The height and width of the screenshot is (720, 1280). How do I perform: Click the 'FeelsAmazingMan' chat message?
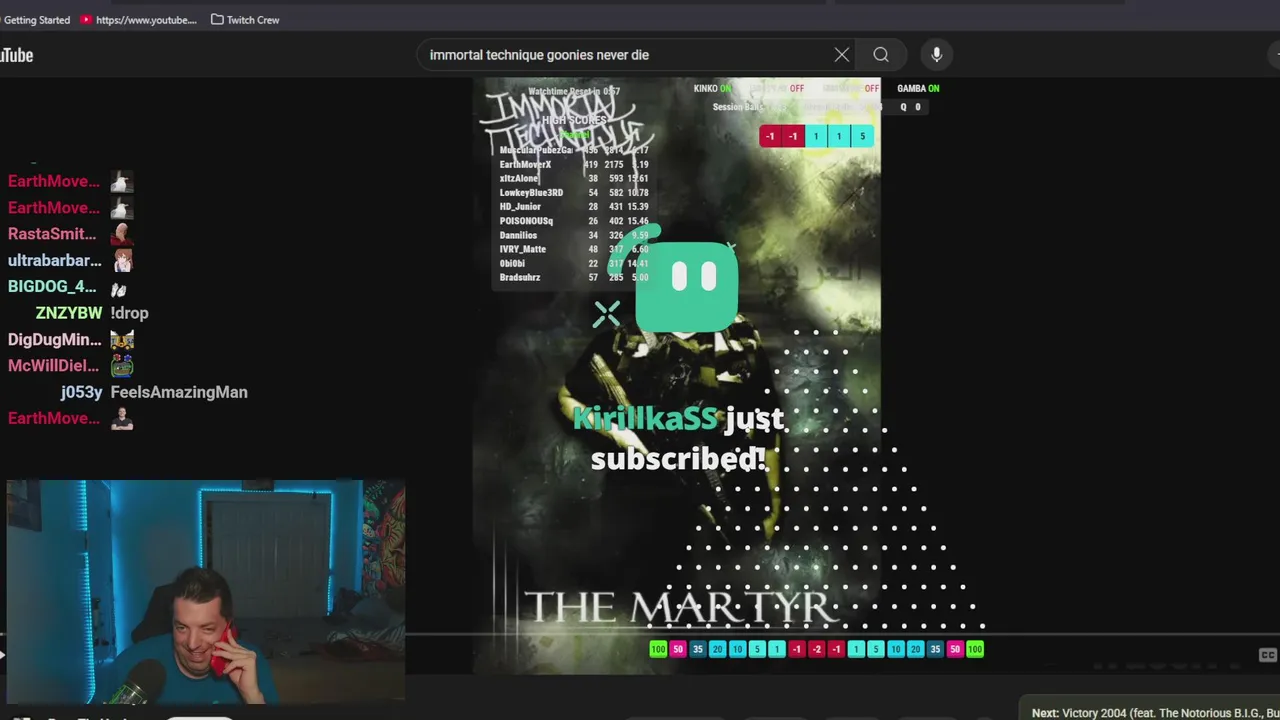[x=179, y=393]
